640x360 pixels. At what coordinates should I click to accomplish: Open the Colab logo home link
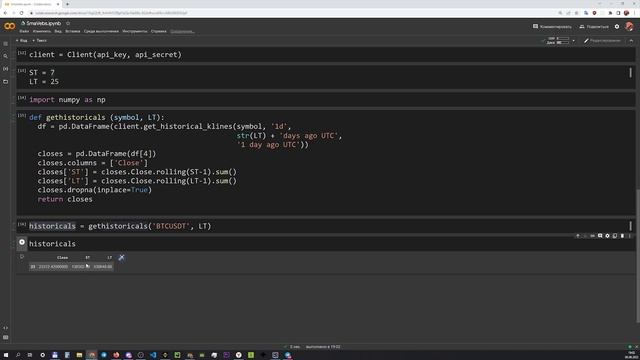click(x=9, y=27)
